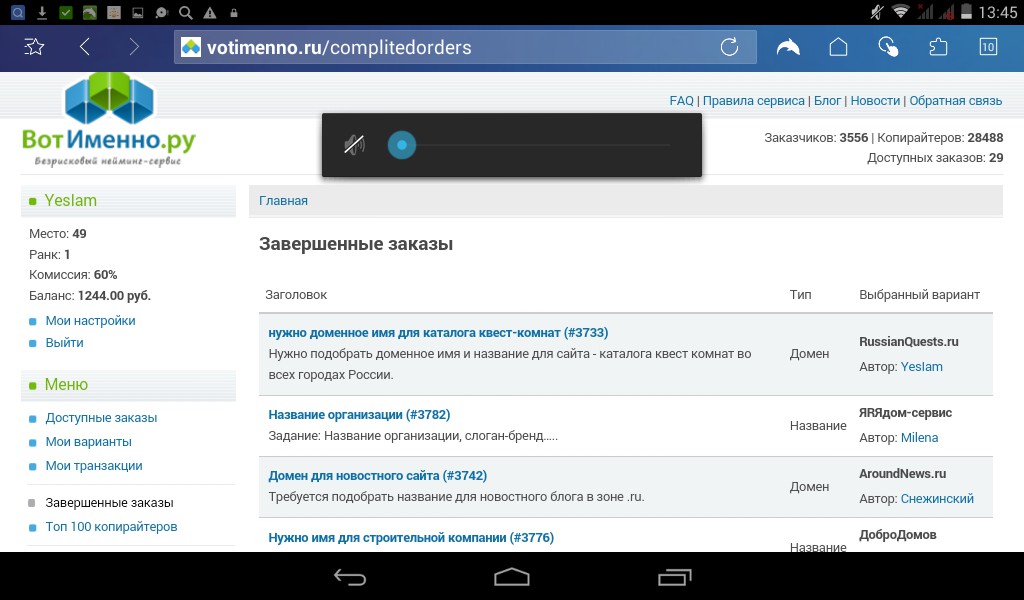Open Доступные заказы menu item
The image size is (1024, 600).
point(101,418)
